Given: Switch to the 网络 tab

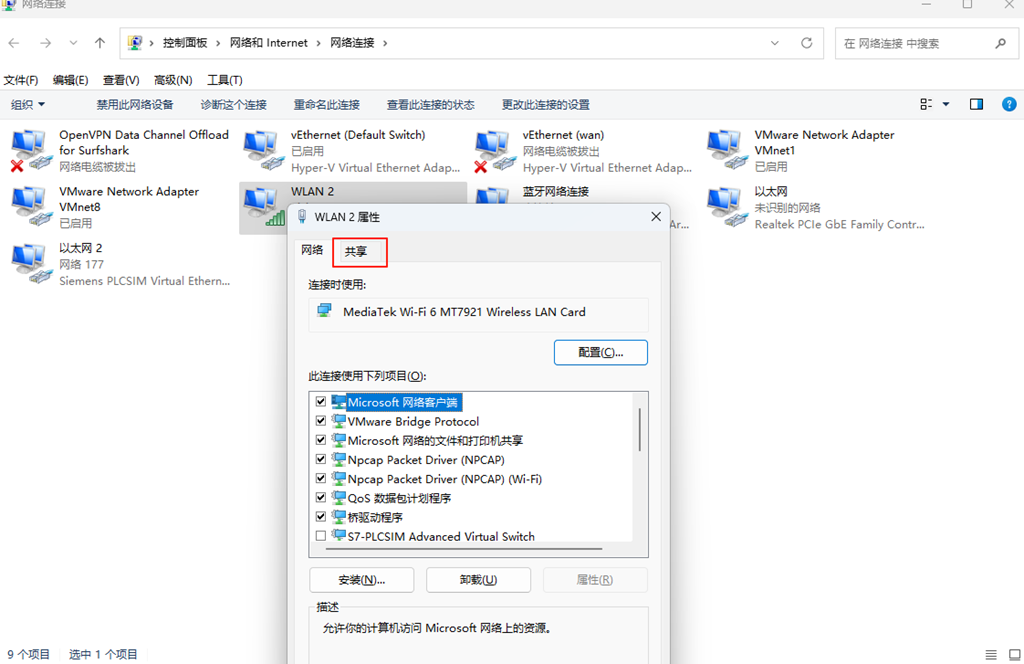Looking at the screenshot, I should 312,250.
